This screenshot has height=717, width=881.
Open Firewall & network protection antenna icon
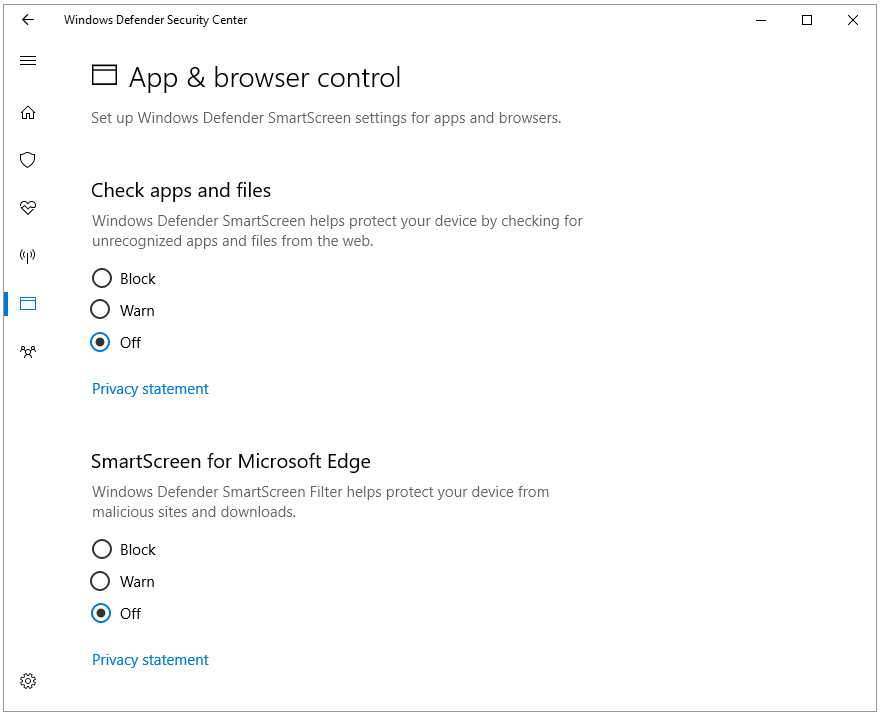coord(28,256)
